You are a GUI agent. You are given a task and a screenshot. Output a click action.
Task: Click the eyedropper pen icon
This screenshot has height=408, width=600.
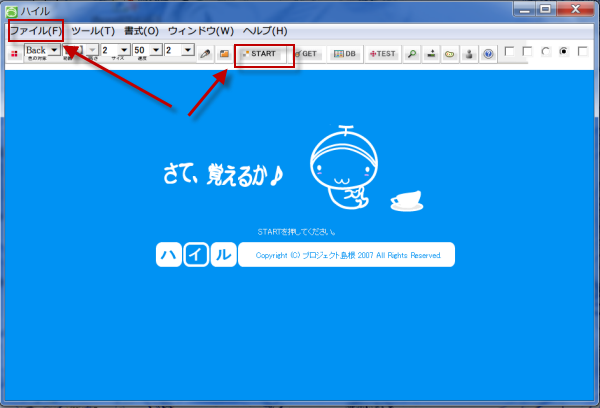pos(205,53)
